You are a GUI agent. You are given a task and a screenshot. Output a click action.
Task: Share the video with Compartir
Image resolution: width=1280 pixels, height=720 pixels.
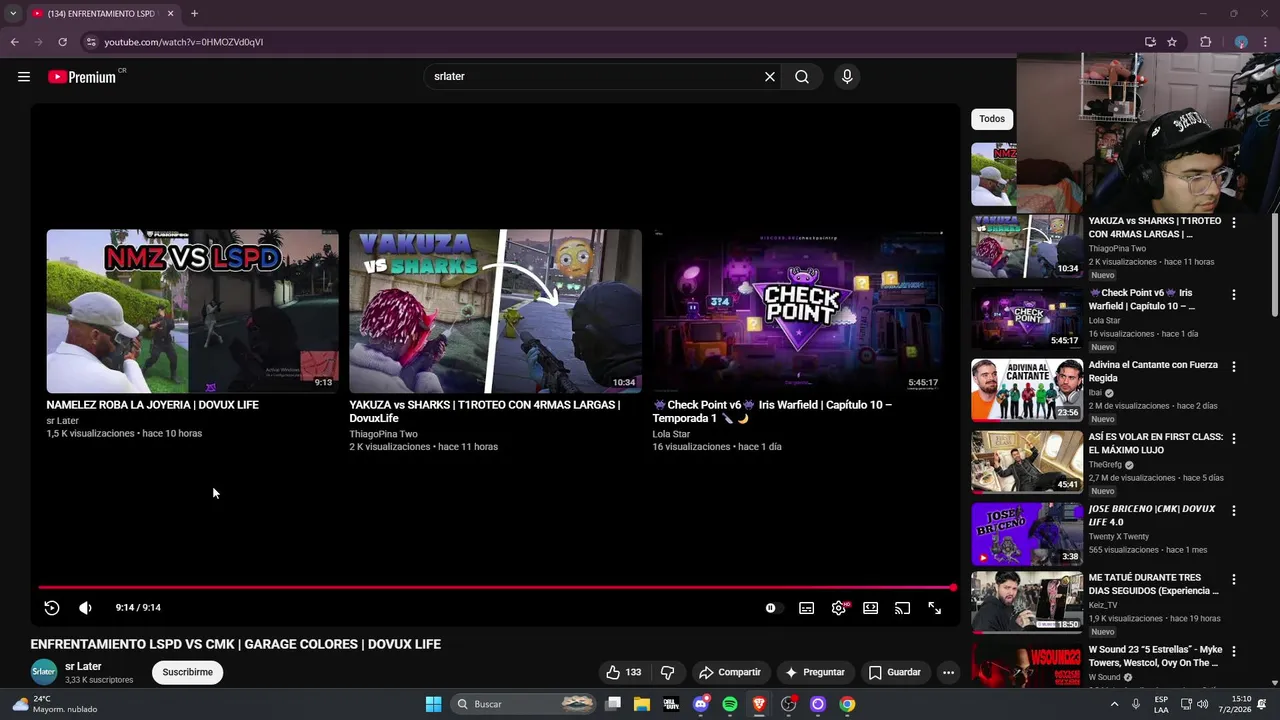730,673
